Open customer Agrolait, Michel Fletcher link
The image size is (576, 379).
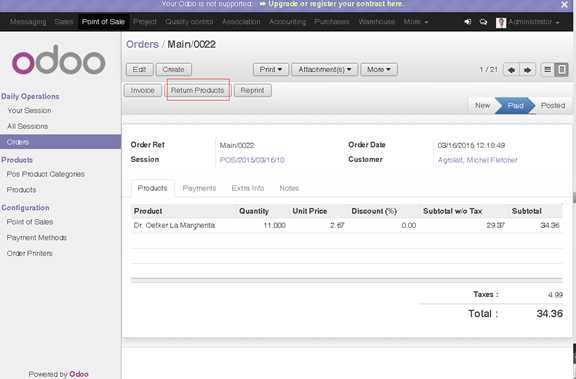click(478, 160)
